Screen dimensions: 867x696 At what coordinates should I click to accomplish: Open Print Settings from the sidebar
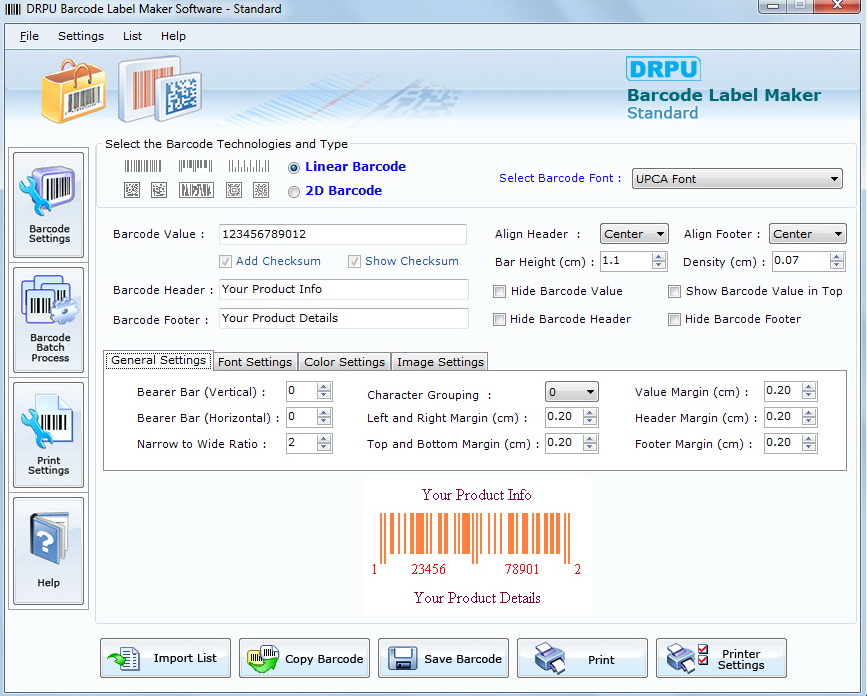tap(49, 434)
